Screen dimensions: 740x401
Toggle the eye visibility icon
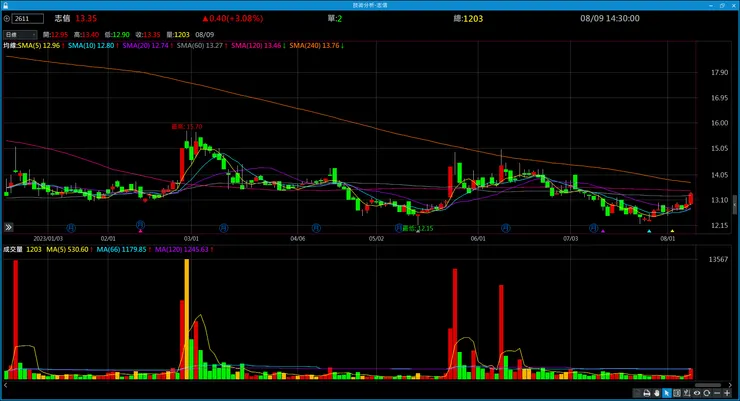point(697,393)
